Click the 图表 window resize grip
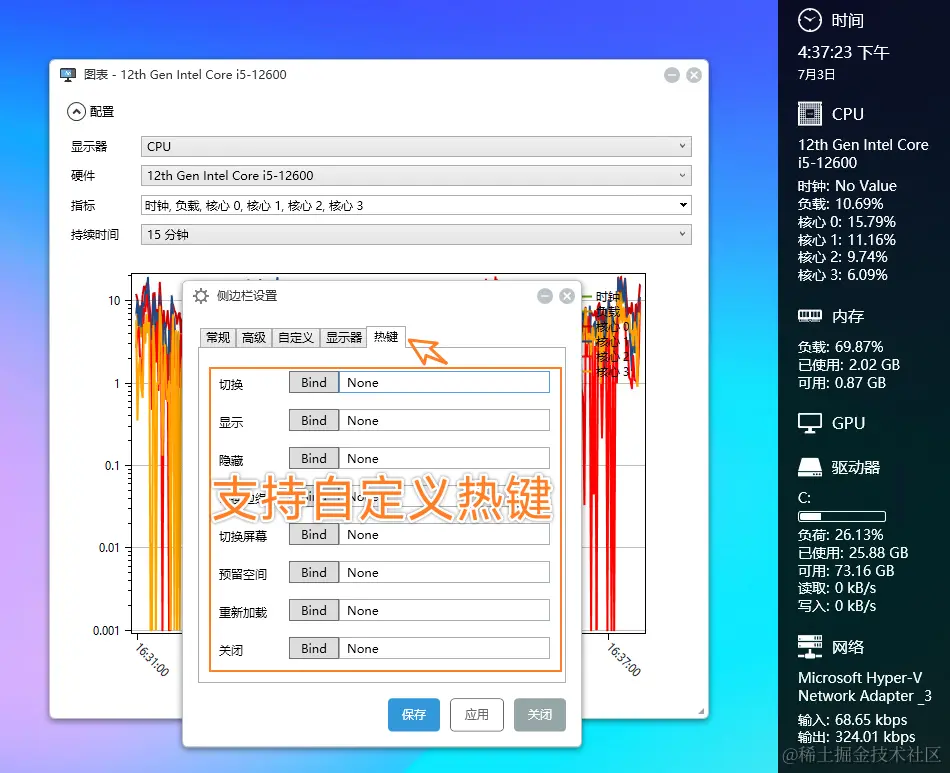Viewport: 950px width, 773px height. click(701, 711)
